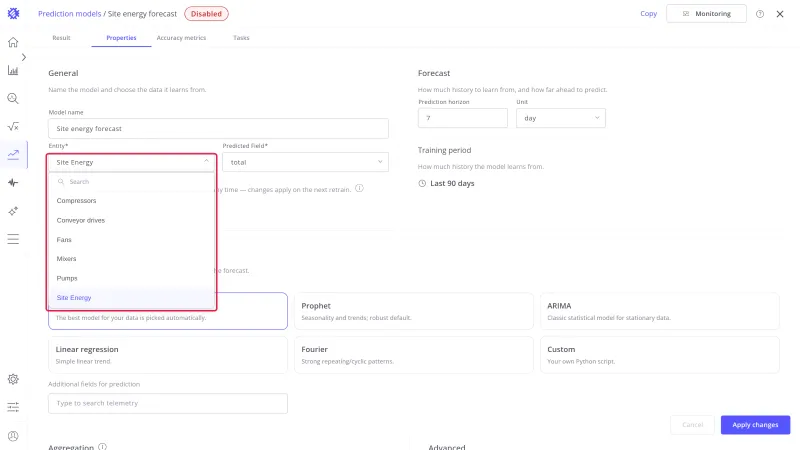Open the bar chart dashboards icon
800x450 pixels.
(x=13, y=70)
